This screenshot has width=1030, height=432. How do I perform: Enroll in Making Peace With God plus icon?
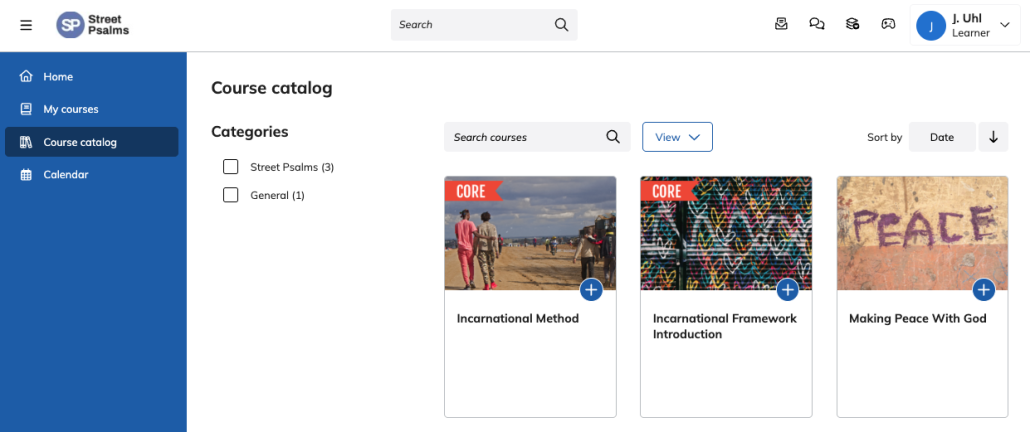point(983,290)
